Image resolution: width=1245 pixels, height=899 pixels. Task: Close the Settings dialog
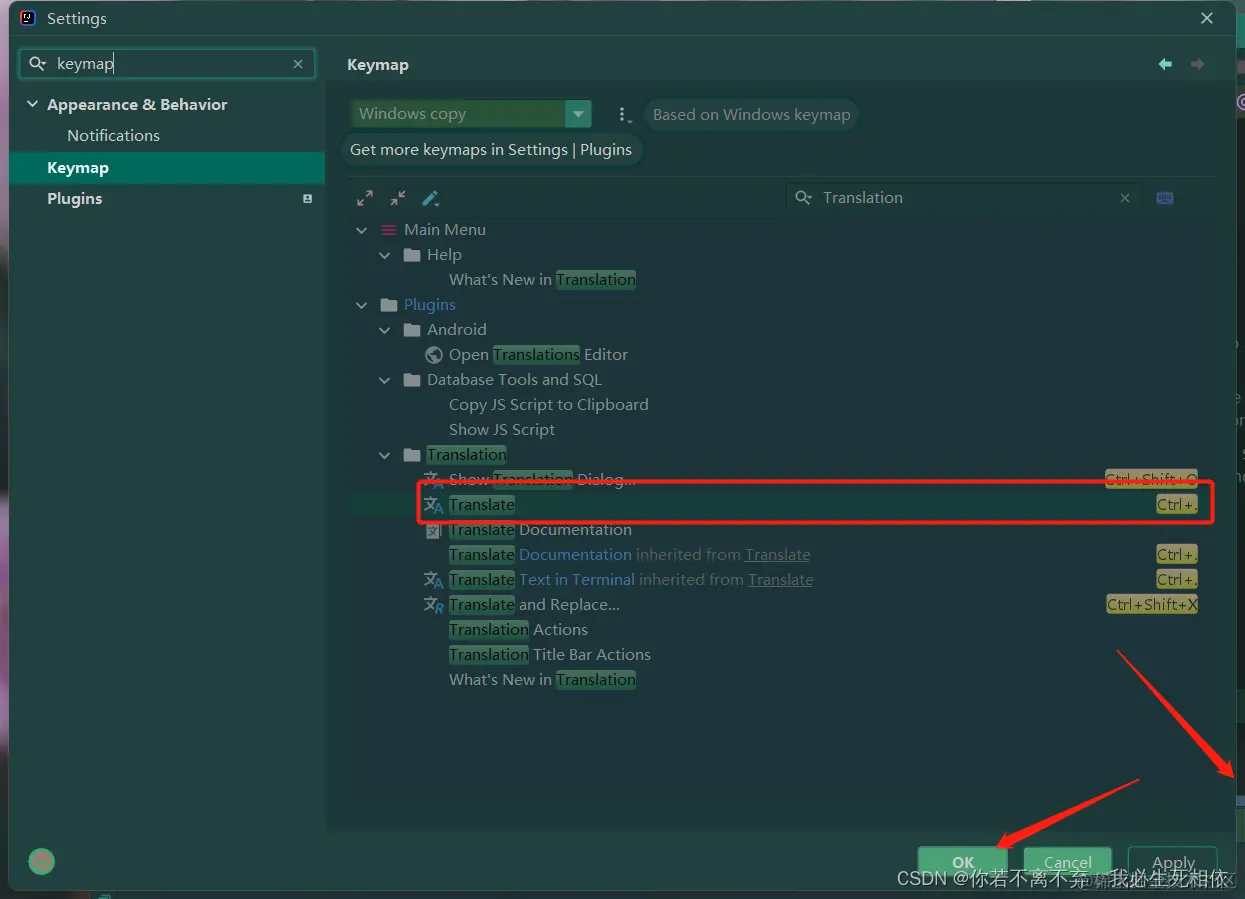pos(1207,18)
